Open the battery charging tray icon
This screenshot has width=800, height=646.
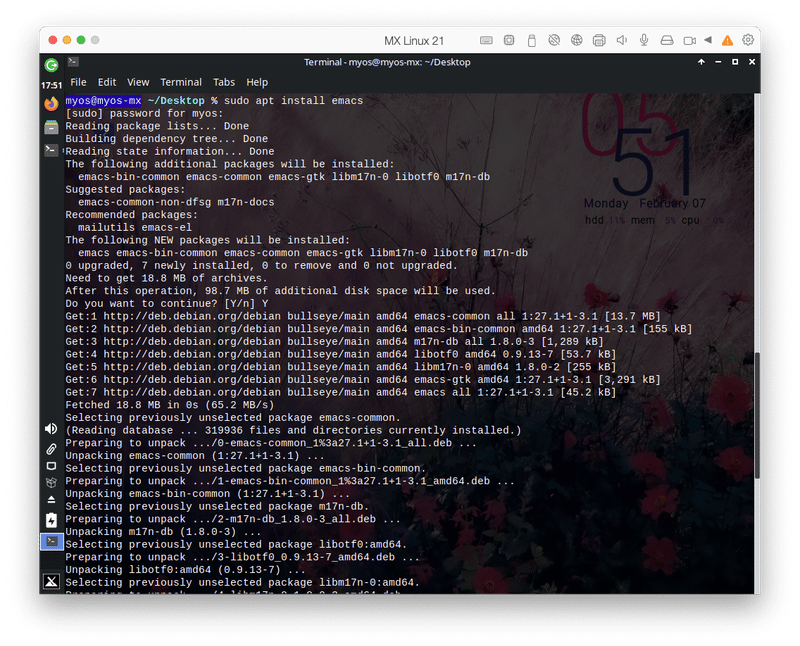[x=51, y=520]
